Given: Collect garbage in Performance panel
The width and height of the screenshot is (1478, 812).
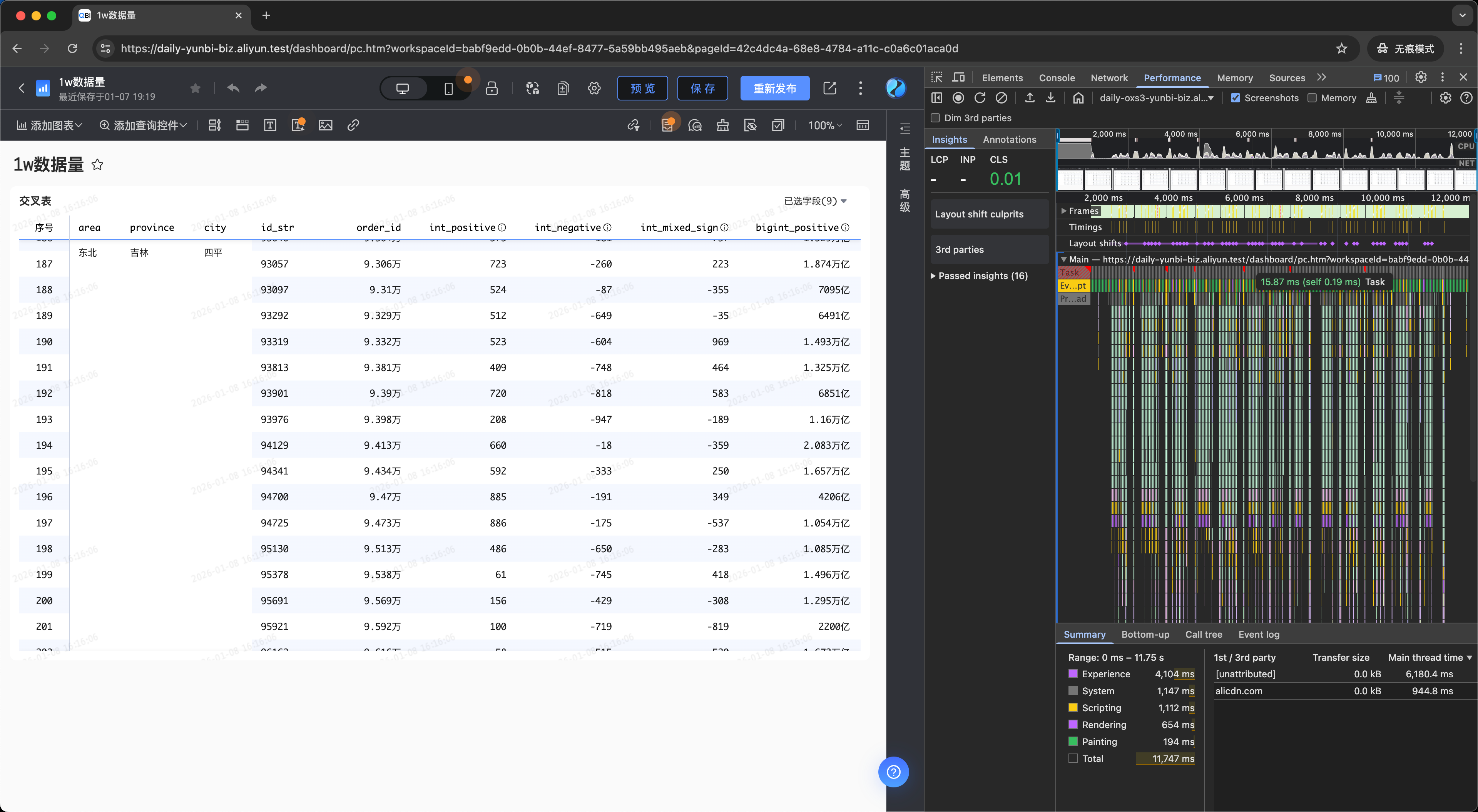Looking at the screenshot, I should point(1371,98).
